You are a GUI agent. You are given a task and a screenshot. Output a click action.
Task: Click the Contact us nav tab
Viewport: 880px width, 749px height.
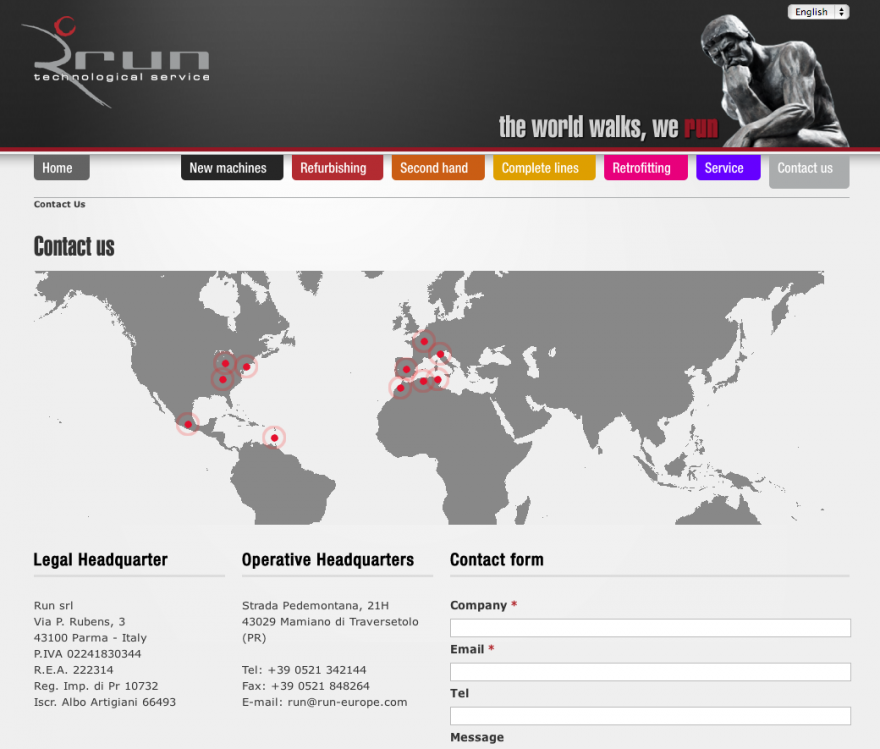coord(809,171)
